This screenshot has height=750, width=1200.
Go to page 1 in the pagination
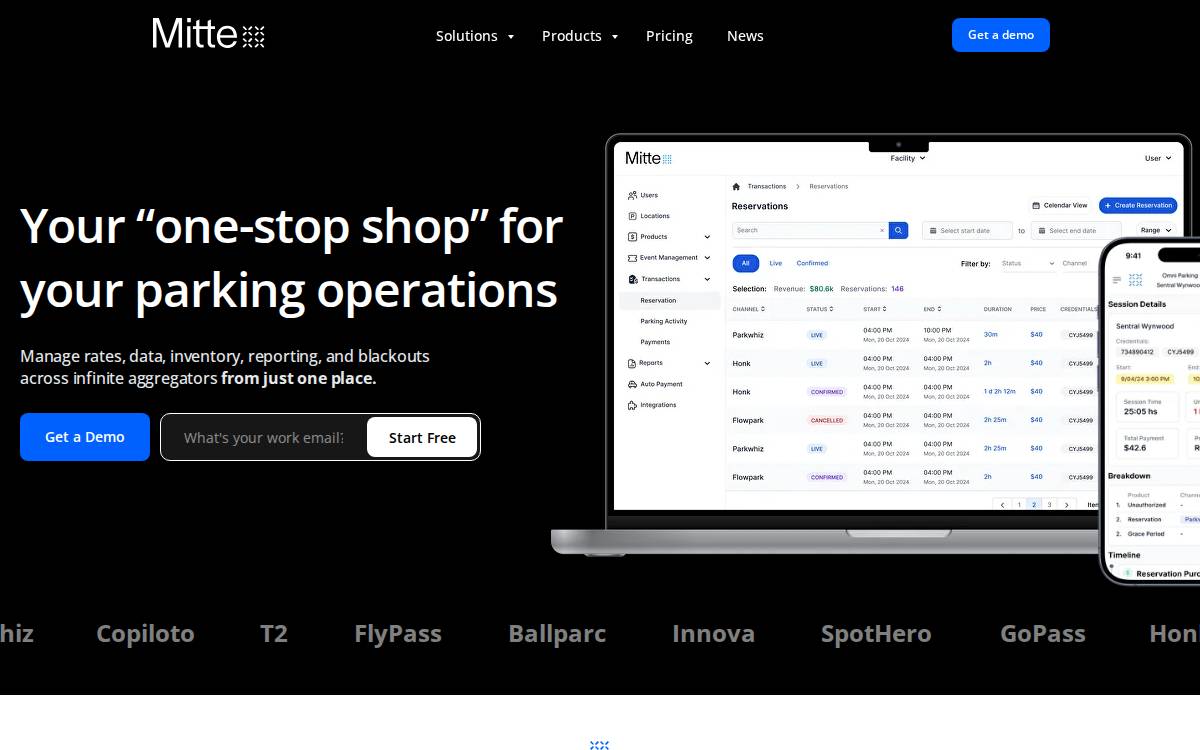pos(1019,505)
